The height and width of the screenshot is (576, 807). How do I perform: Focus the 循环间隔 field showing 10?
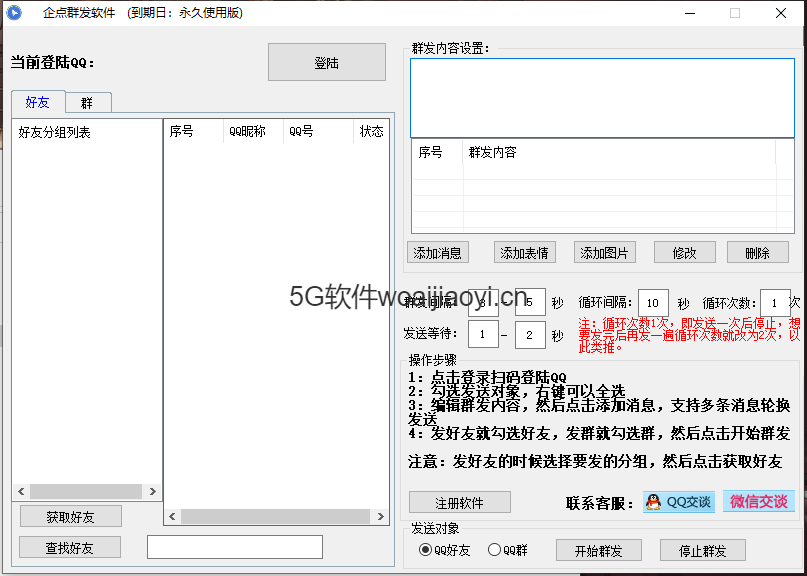(x=653, y=303)
